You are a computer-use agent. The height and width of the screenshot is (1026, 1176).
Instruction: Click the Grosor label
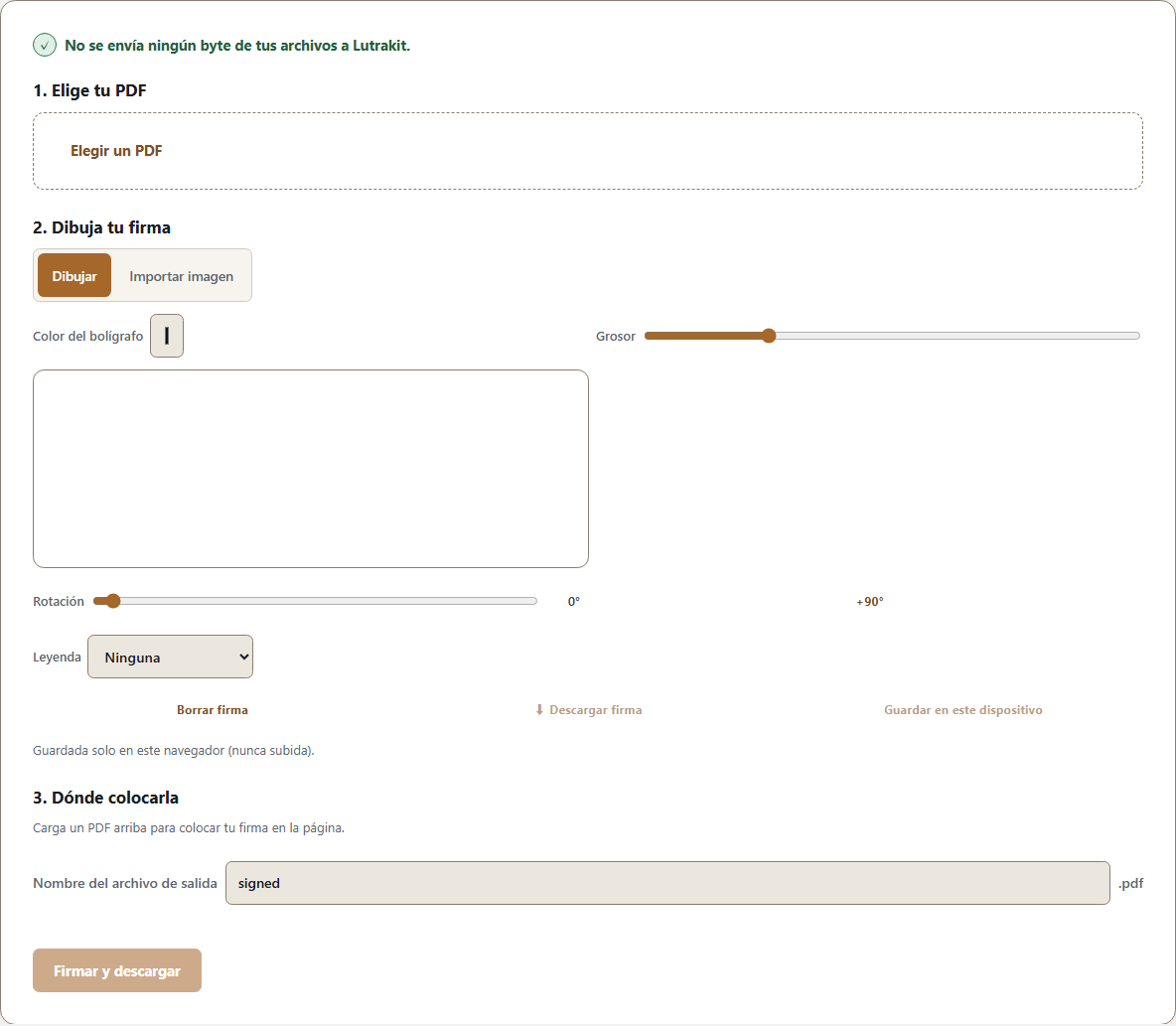point(616,336)
